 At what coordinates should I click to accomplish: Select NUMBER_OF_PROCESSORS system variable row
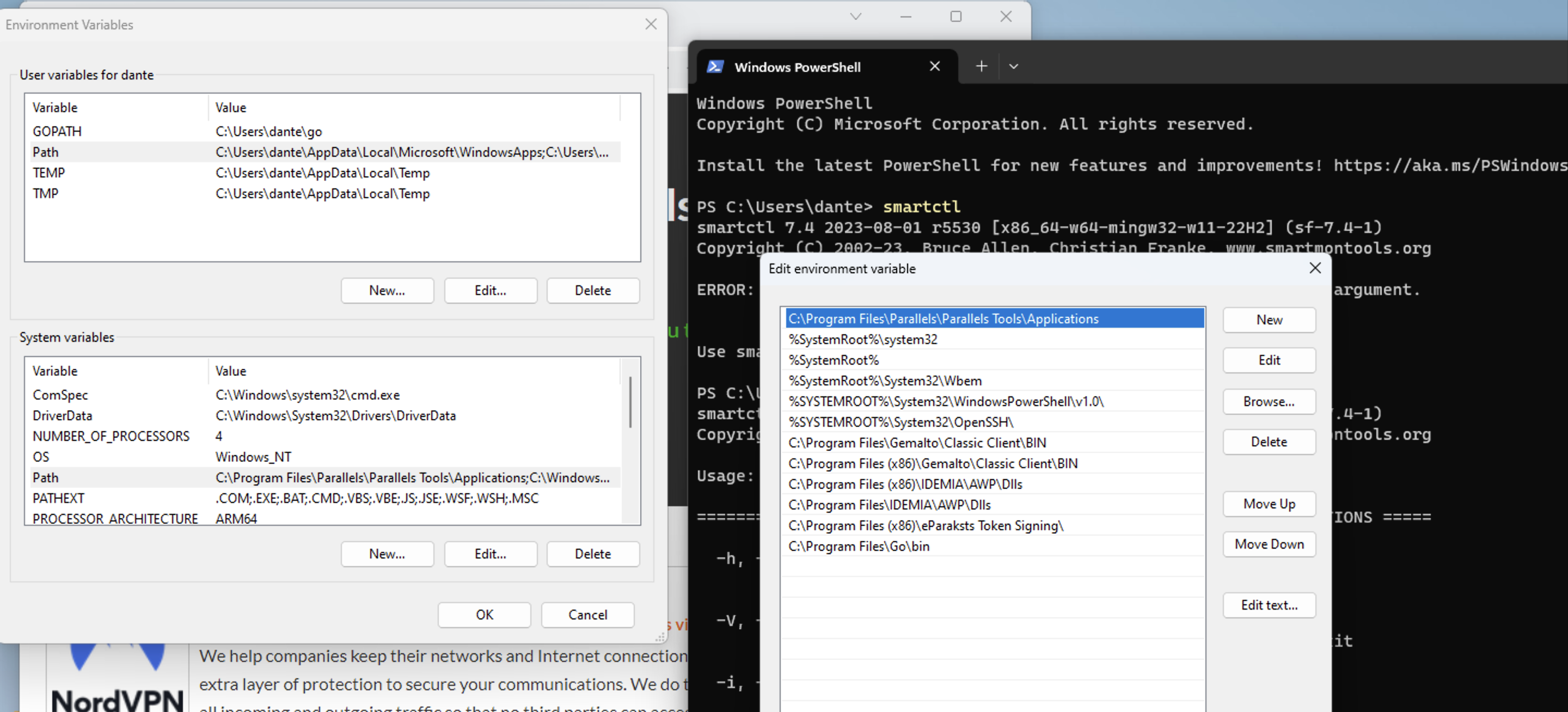click(325, 435)
